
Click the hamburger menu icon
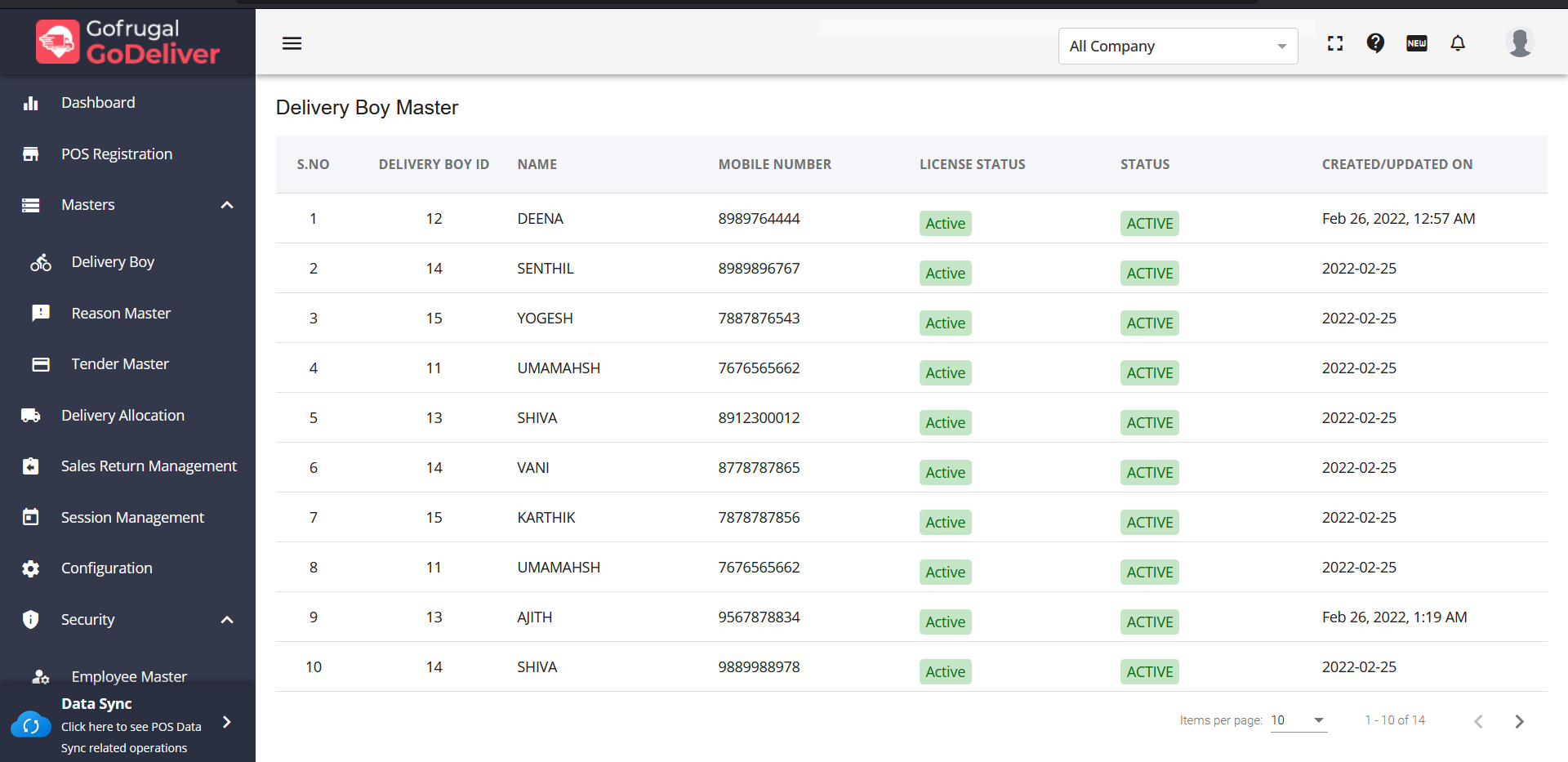point(292,43)
